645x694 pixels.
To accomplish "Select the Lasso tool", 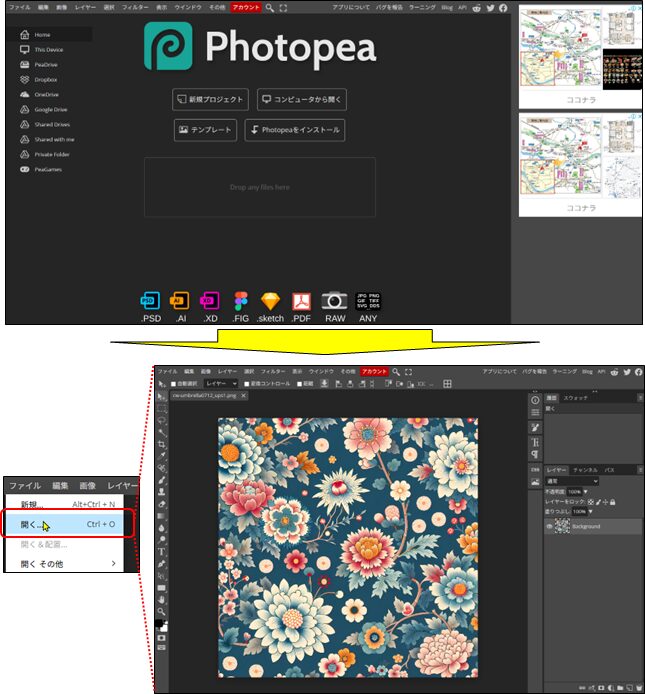I will 161,420.
